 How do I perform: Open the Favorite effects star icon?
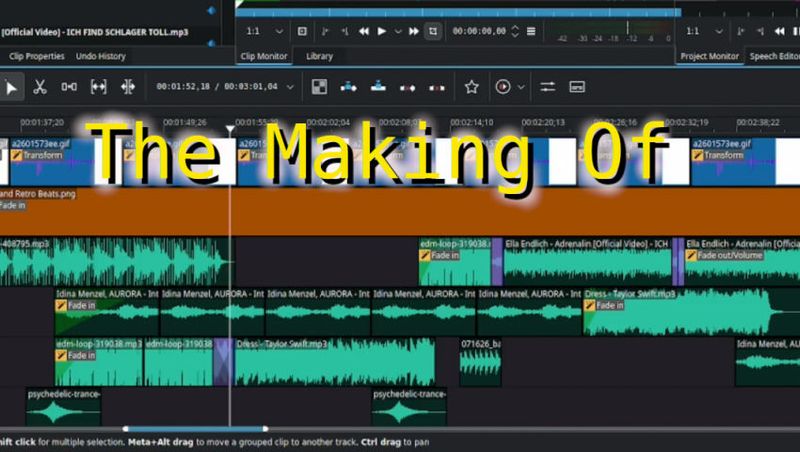click(471, 87)
